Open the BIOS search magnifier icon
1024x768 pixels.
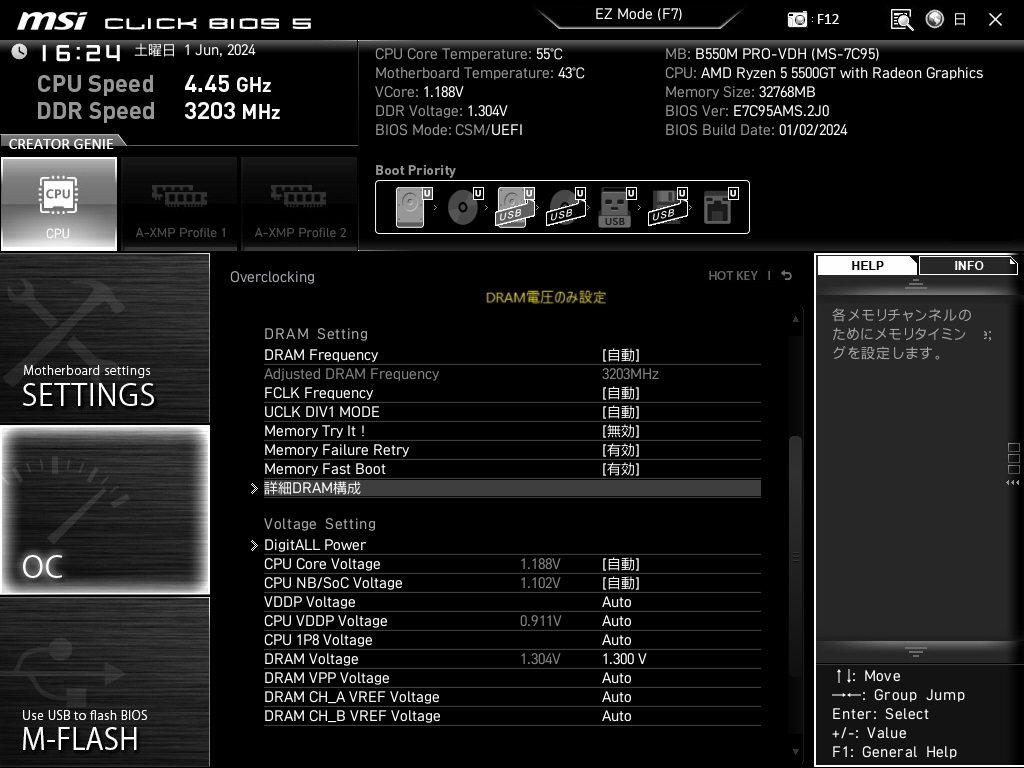tap(902, 19)
